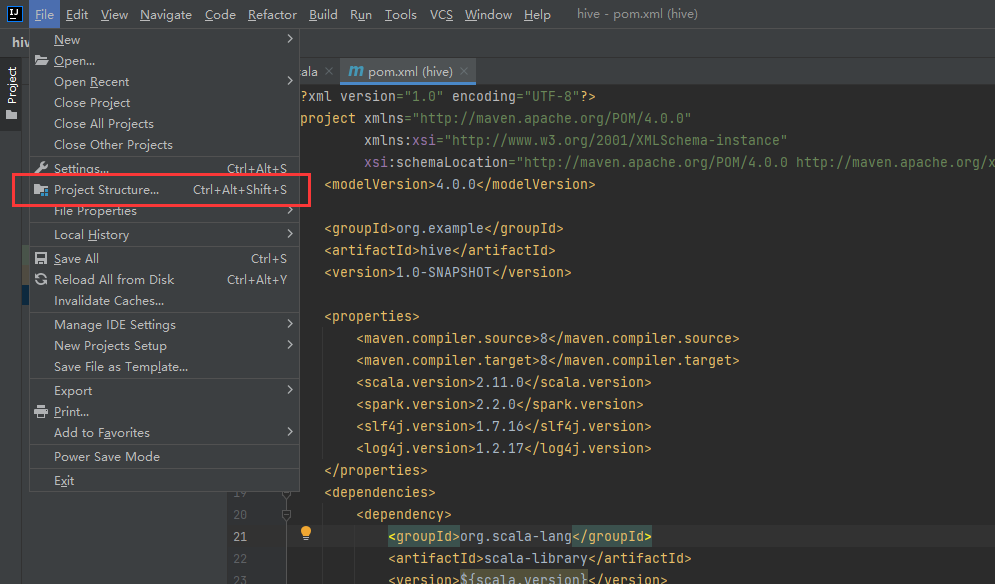Screen dimensions: 995x584
Task: Select Settings from the File menu
Action: [82, 167]
